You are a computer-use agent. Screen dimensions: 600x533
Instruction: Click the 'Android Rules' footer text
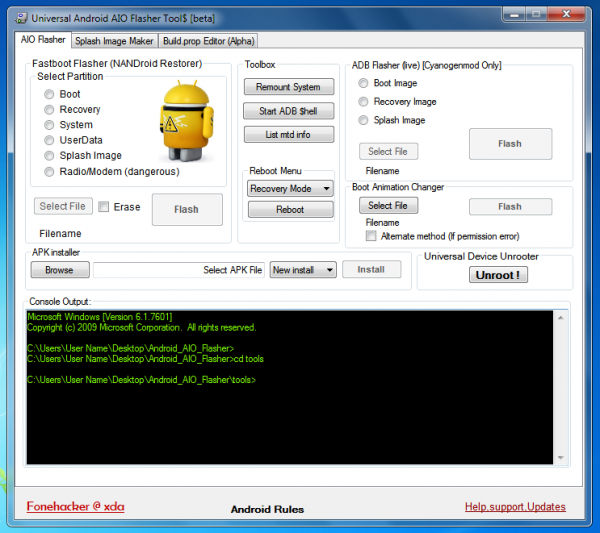pyautogui.click(x=267, y=509)
